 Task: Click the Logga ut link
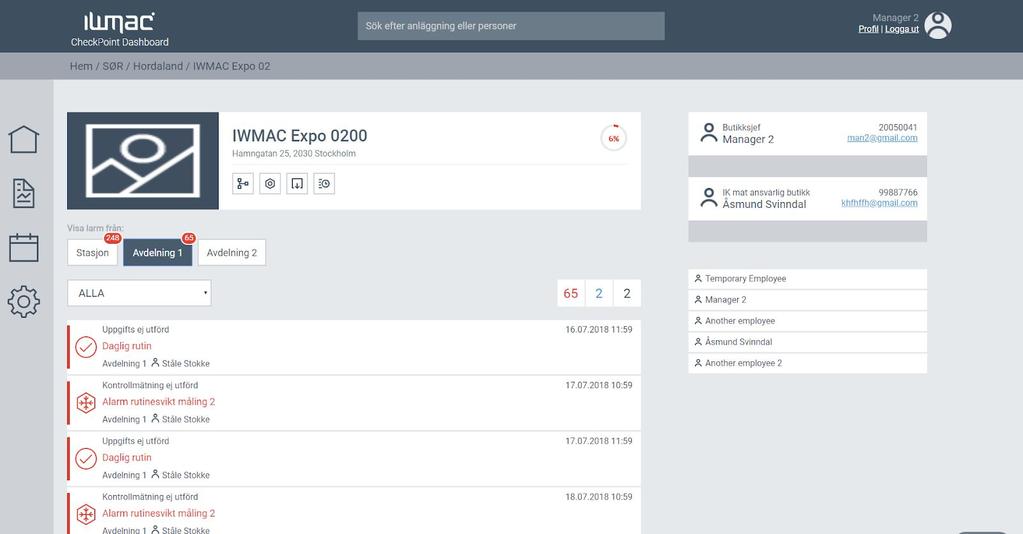click(x=902, y=29)
